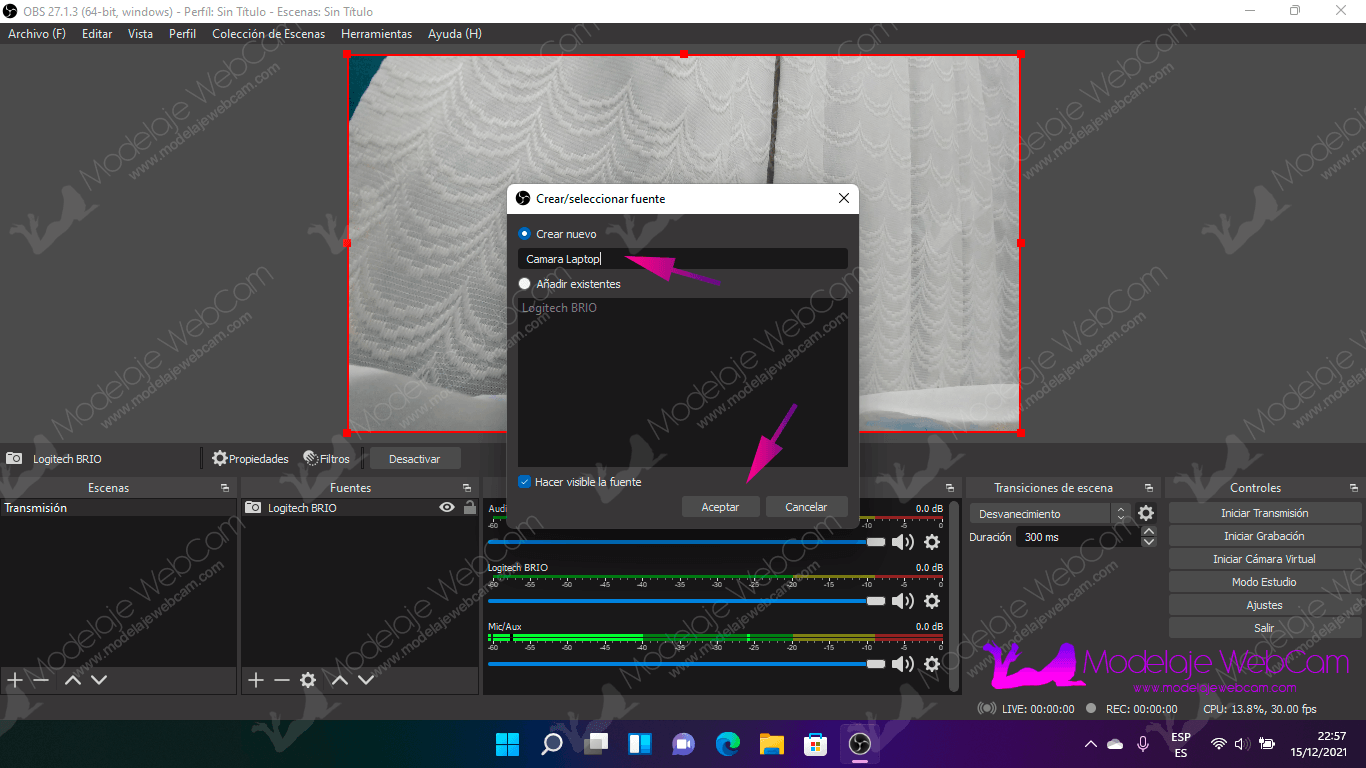This screenshot has width=1366, height=768.
Task: Click the Aceptar button
Action: click(720, 507)
